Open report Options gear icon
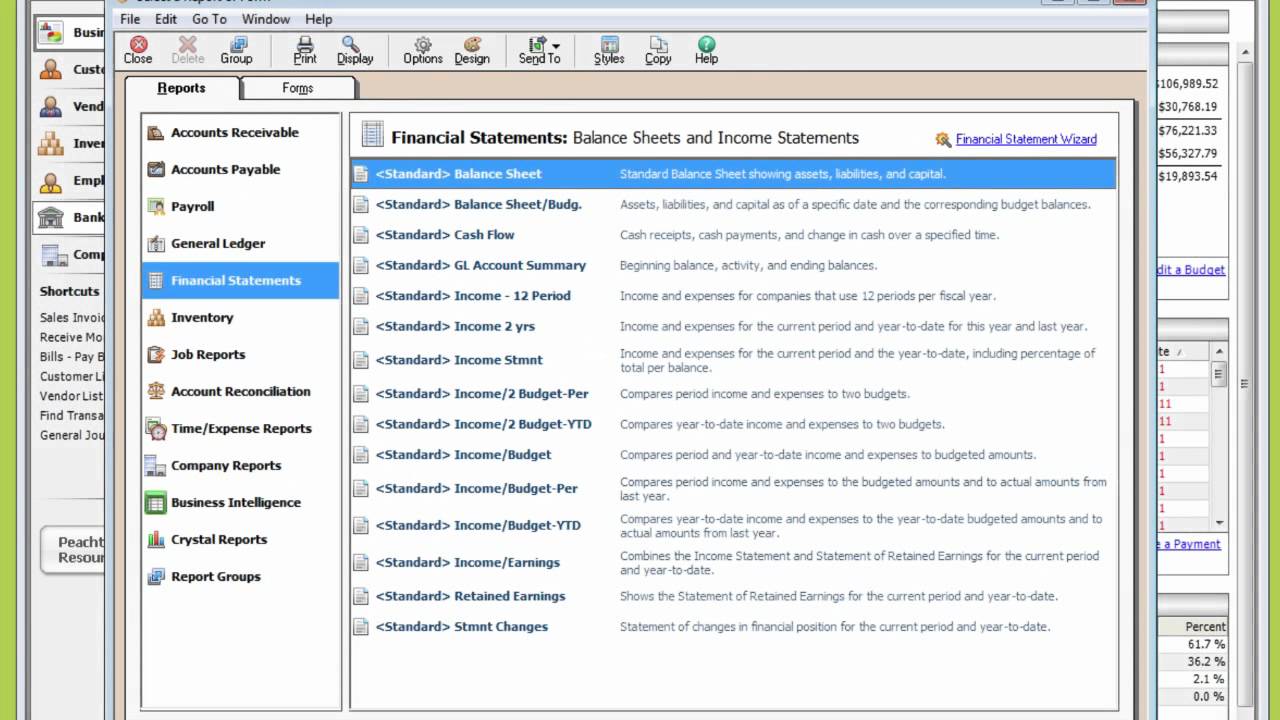The width and height of the screenshot is (1280, 720). [423, 50]
